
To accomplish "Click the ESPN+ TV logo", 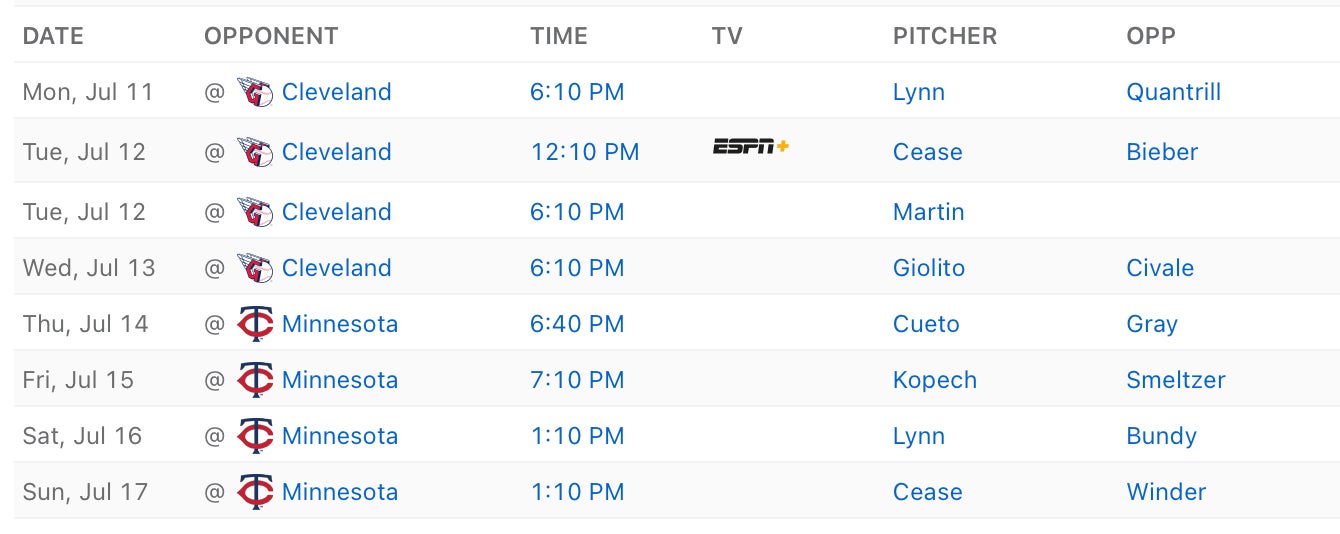I will click(750, 147).
